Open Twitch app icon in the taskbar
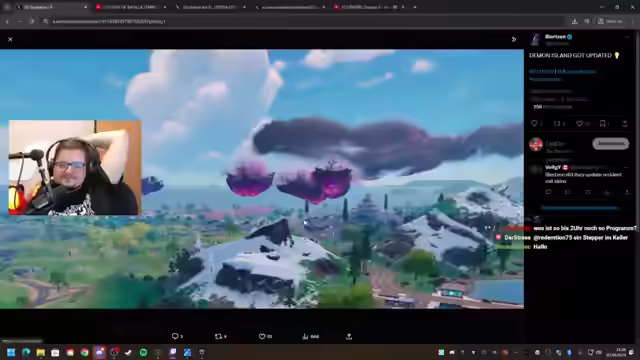 pos(173,352)
